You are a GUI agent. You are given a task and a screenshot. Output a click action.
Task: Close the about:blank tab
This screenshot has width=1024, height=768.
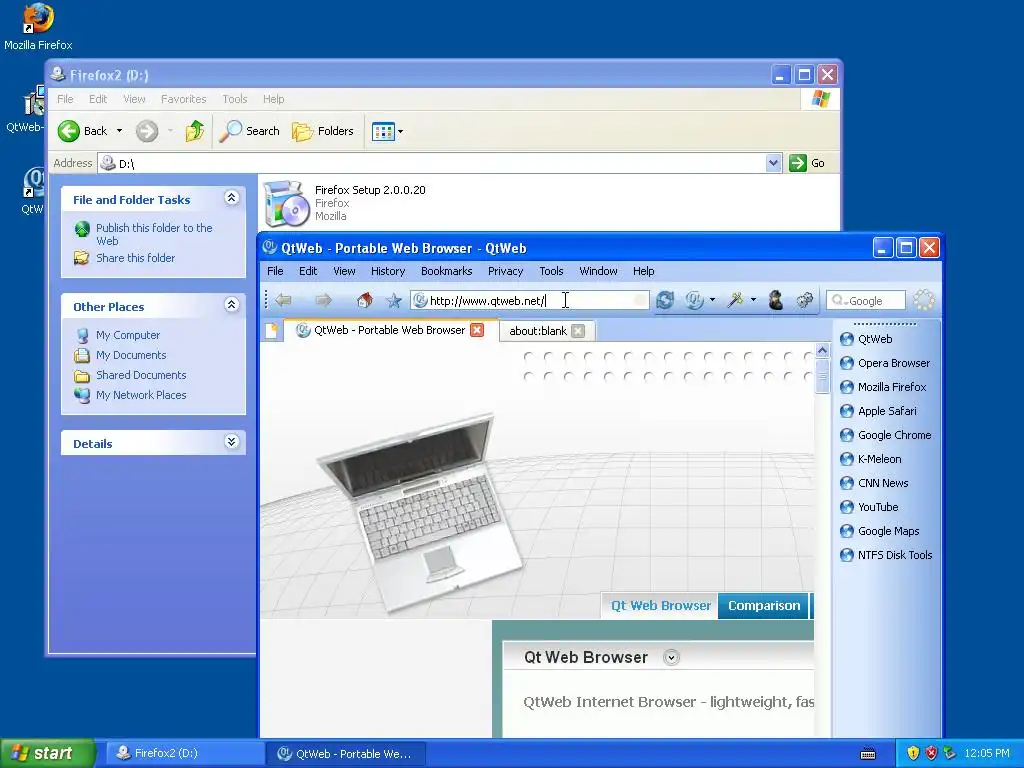point(578,331)
